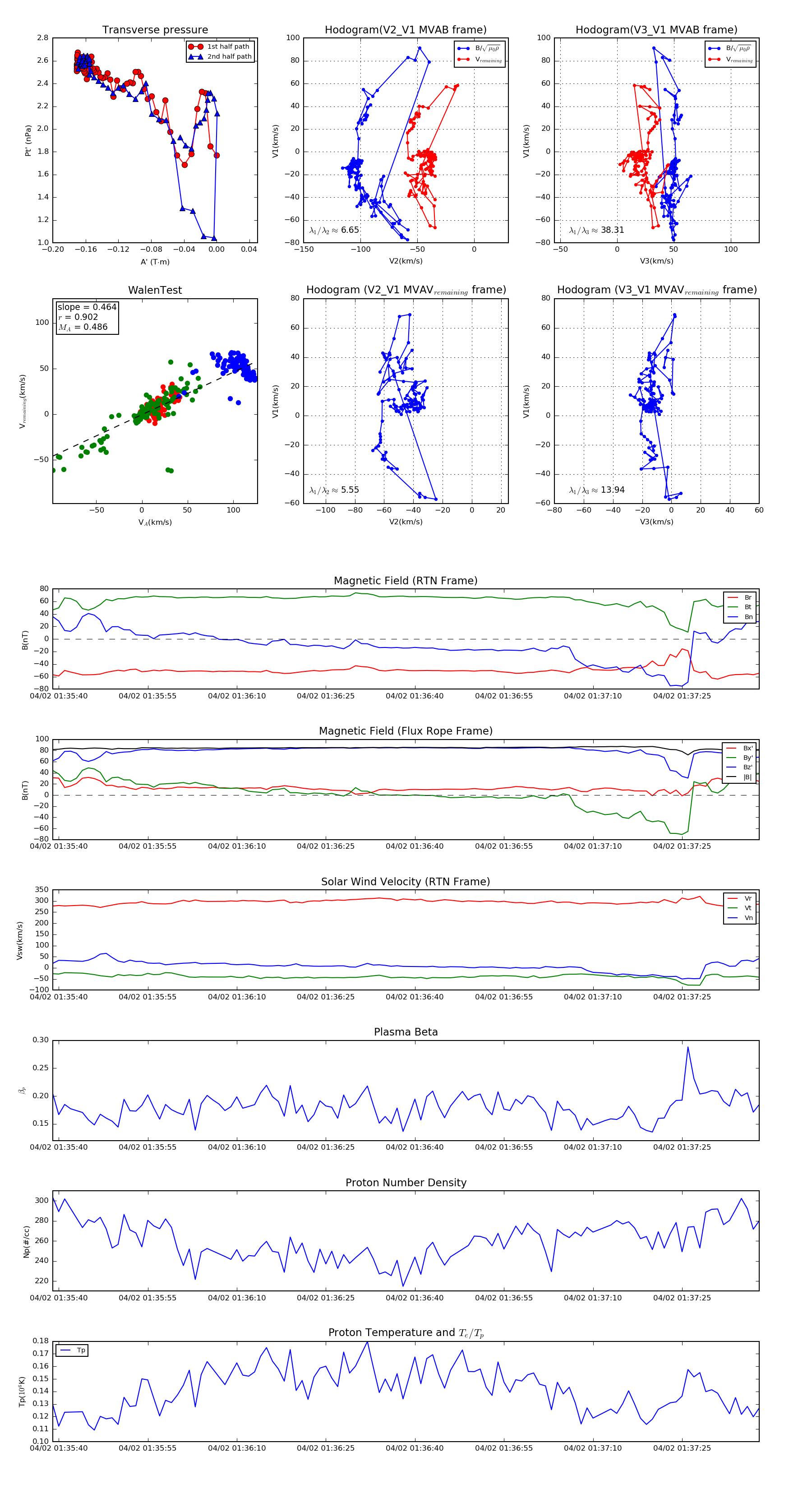
Task: Click the "Hodogram(V3_V1 MVAB frame)" title
Action: [656, 30]
